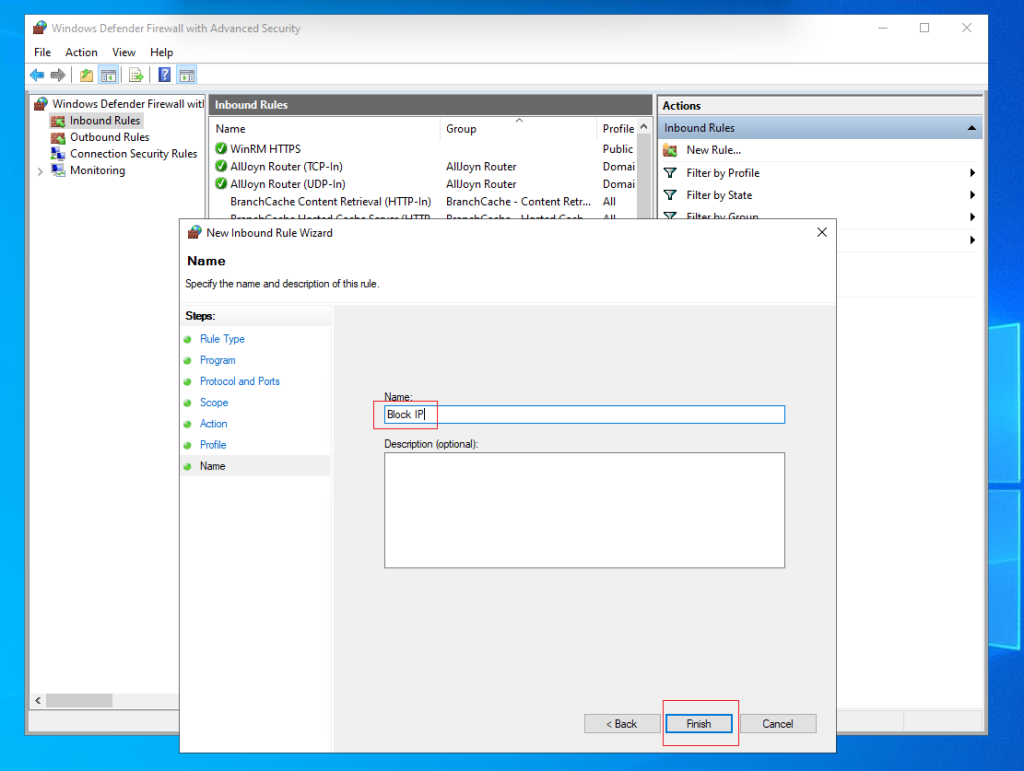Click the Finish button
The image size is (1024, 771).
[700, 723]
